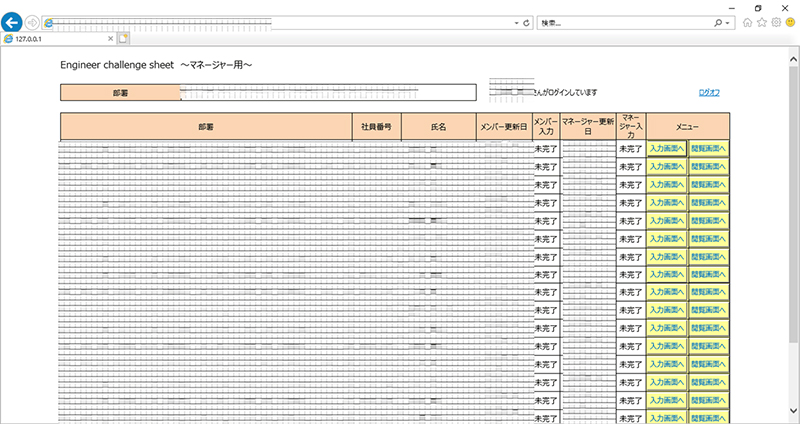Go back with the browser Back arrow
The width and height of the screenshot is (800, 424).
[12, 22]
